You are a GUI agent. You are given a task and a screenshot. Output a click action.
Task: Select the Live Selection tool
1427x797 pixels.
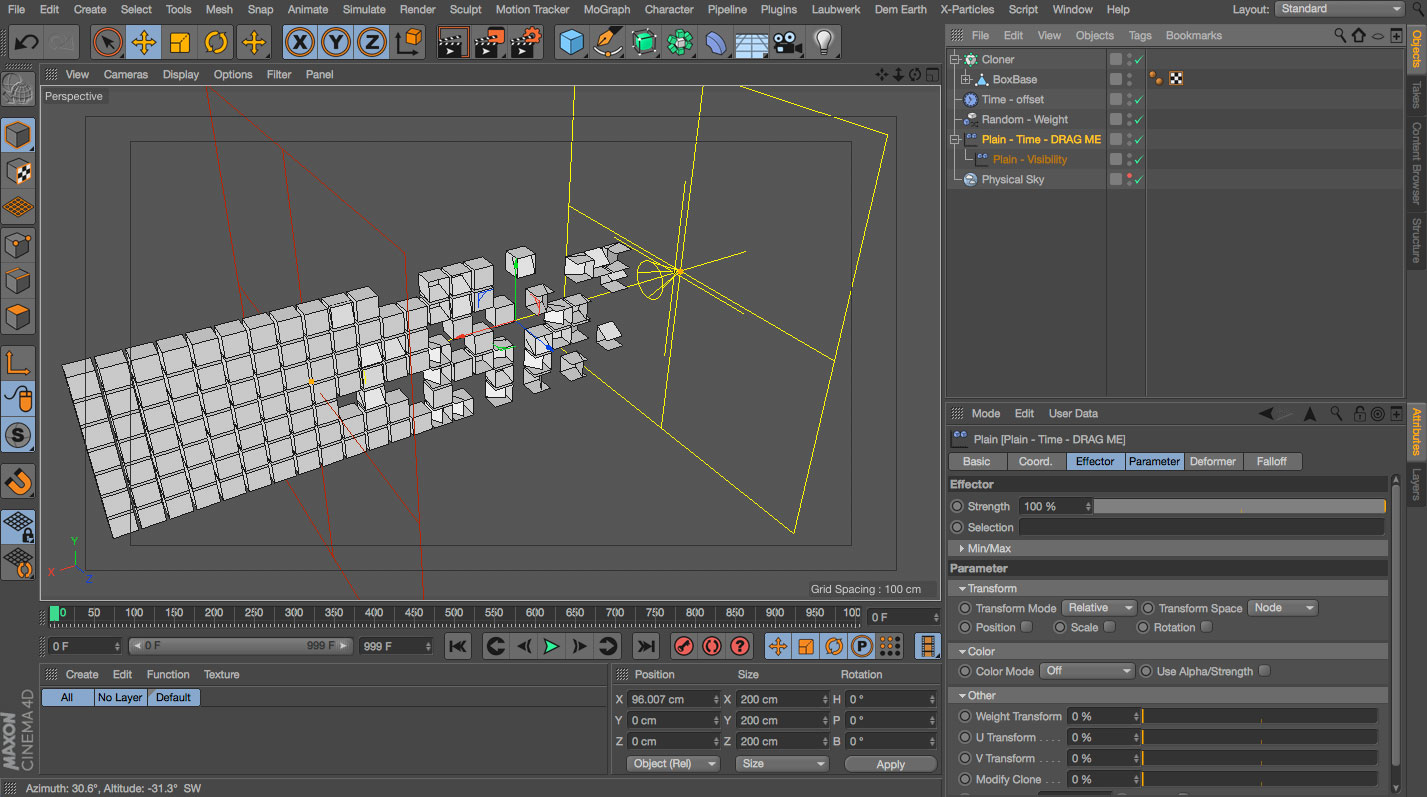click(107, 42)
